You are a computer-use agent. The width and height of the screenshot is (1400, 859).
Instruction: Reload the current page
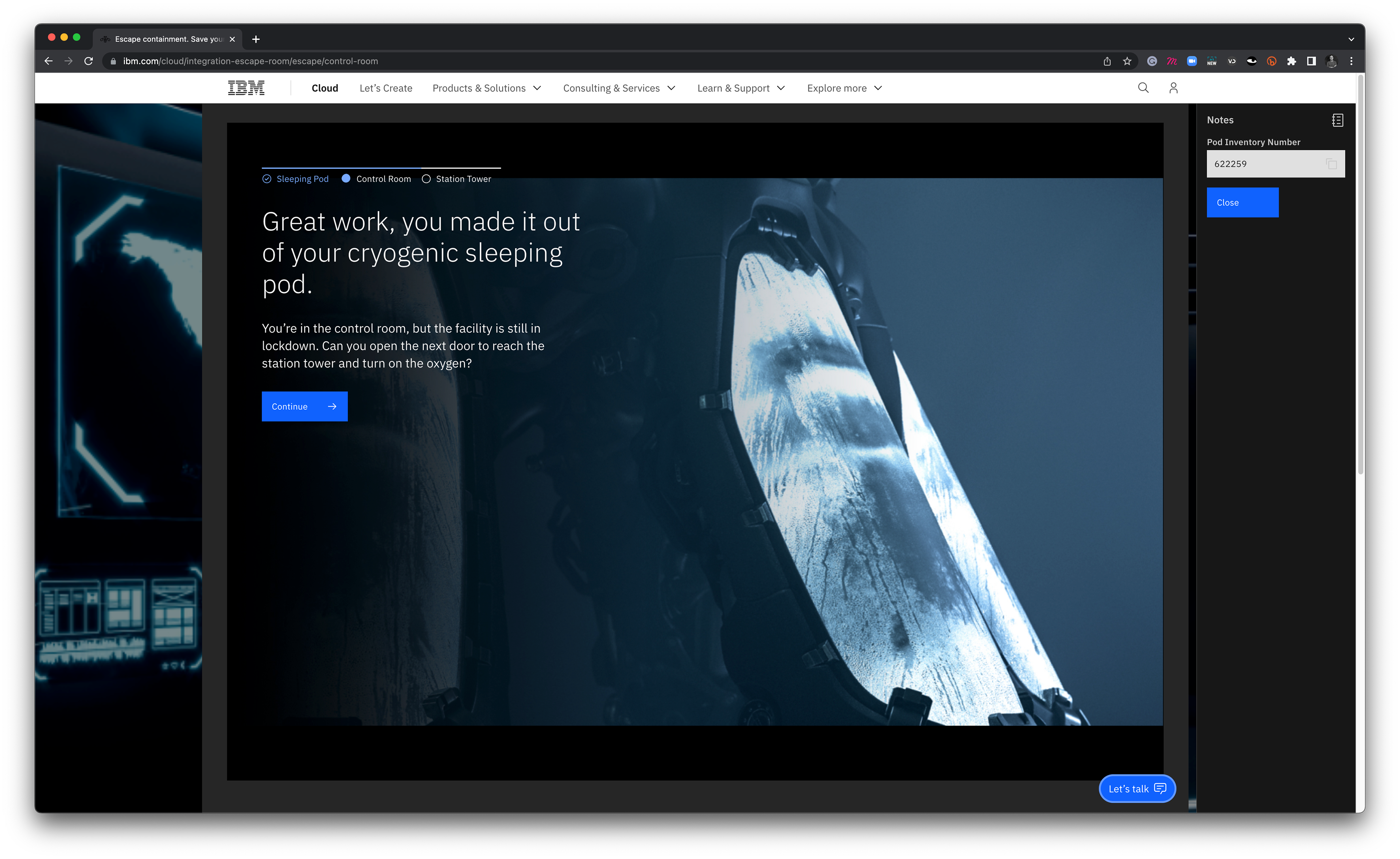coord(89,61)
